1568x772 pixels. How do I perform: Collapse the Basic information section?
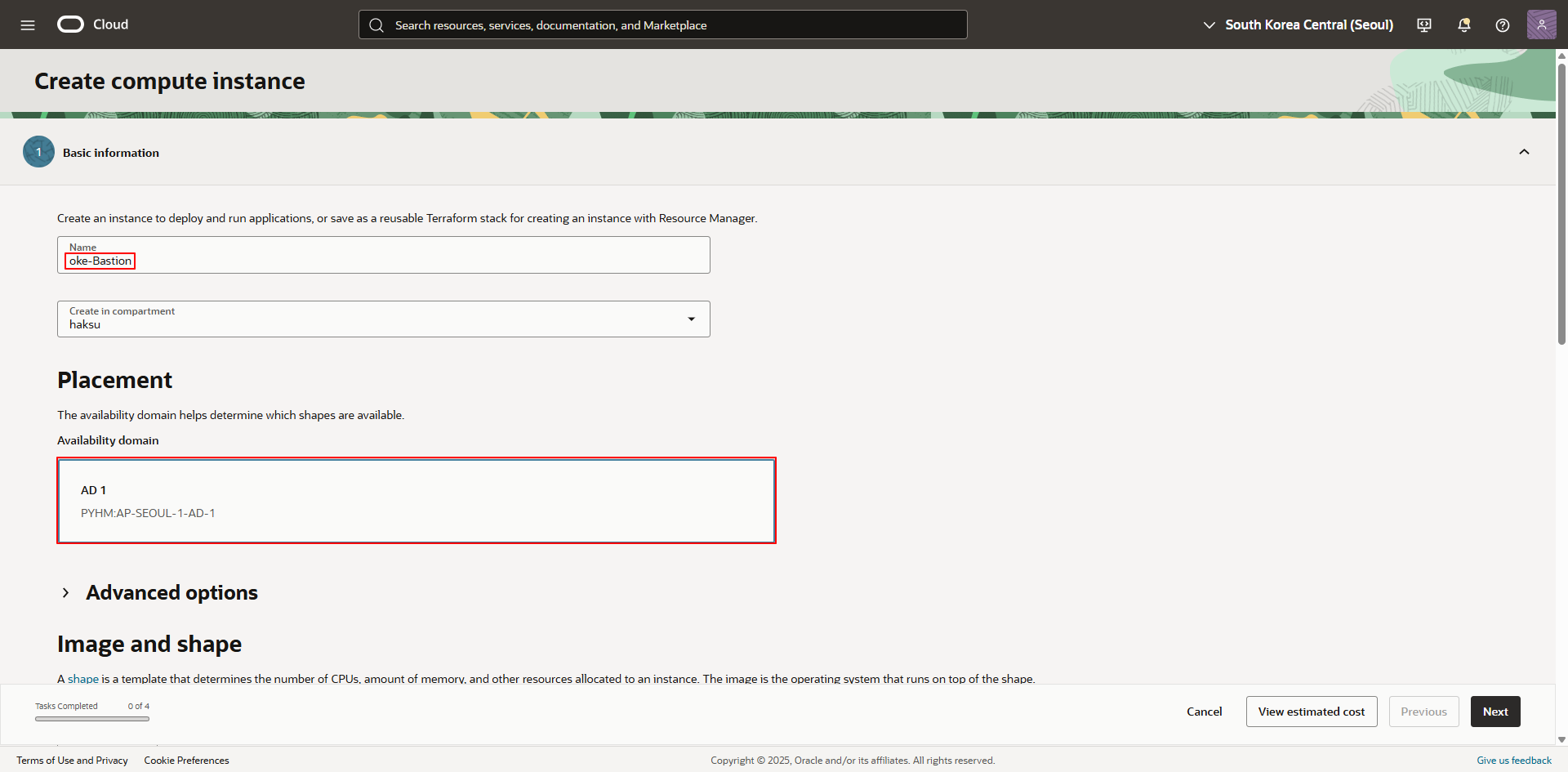pos(1524,152)
